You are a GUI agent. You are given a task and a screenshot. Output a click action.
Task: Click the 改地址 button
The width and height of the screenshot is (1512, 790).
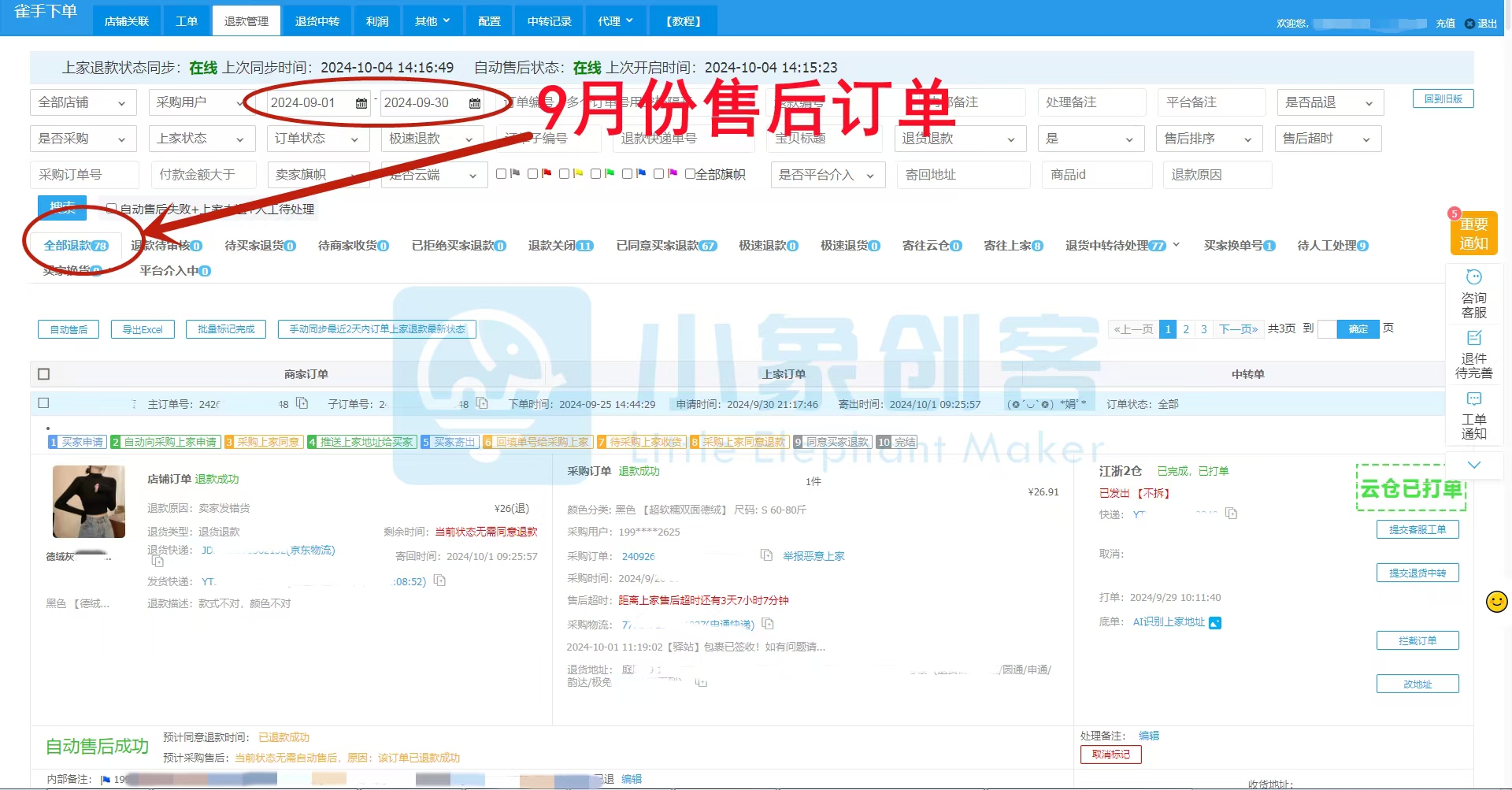tap(1417, 684)
